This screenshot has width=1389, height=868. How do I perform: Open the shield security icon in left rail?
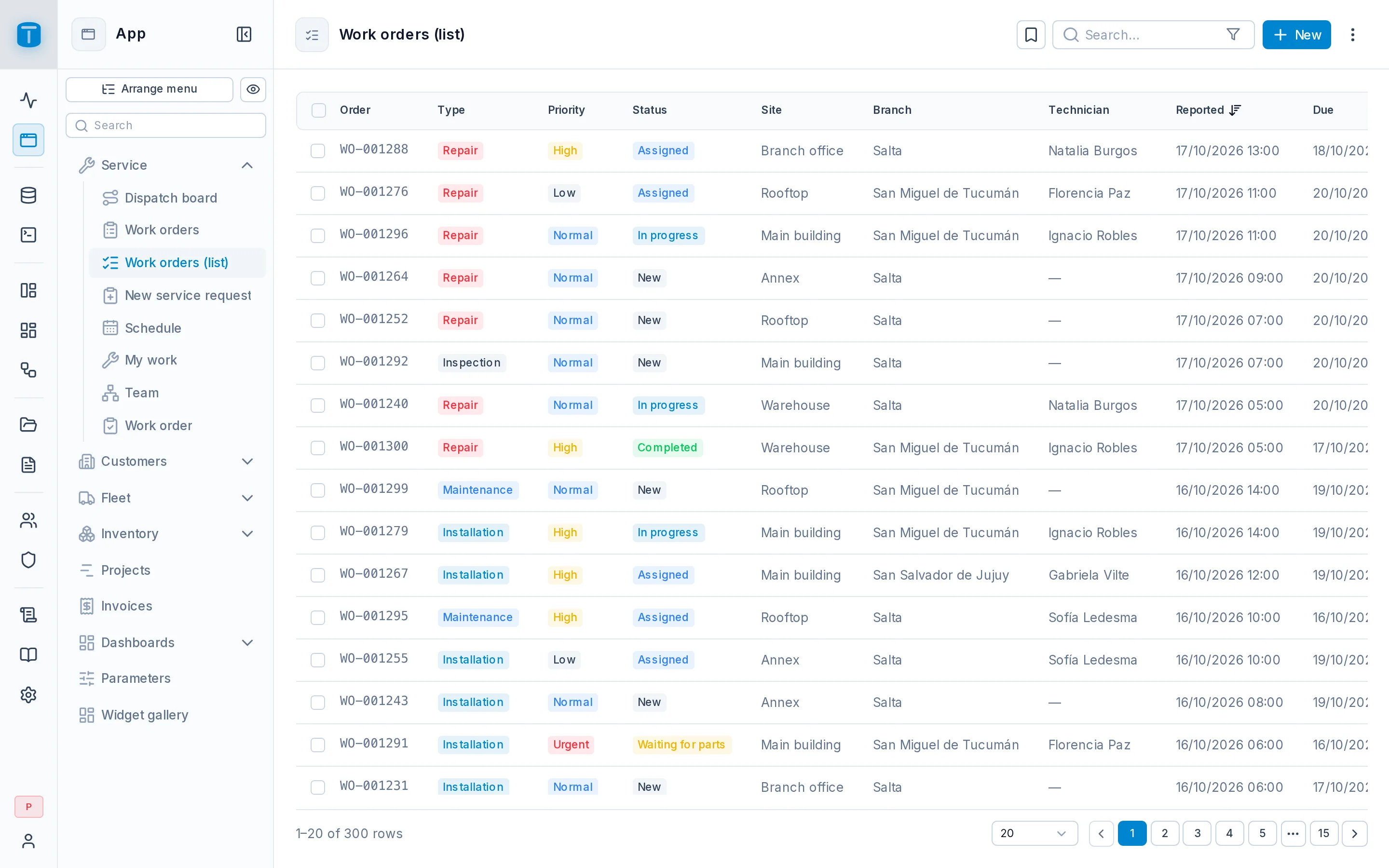click(28, 560)
